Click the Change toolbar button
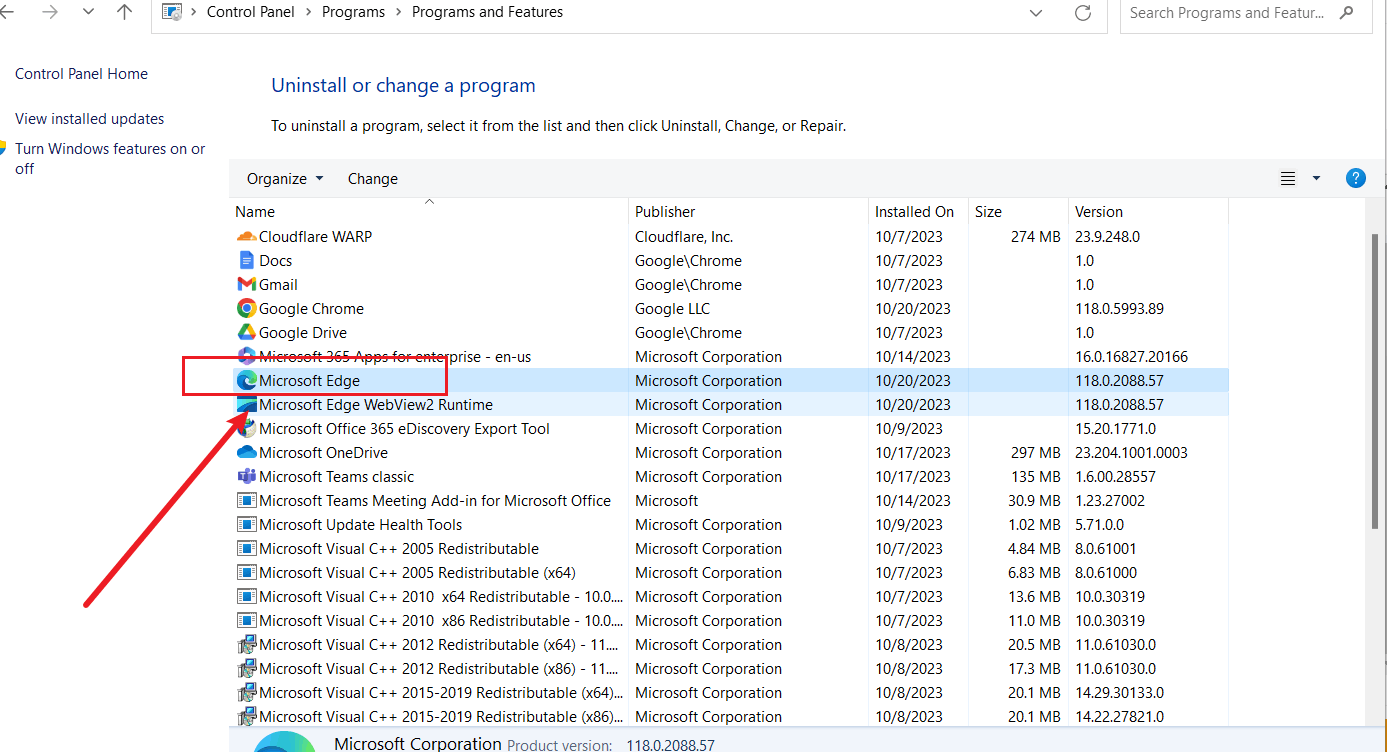 pos(373,179)
